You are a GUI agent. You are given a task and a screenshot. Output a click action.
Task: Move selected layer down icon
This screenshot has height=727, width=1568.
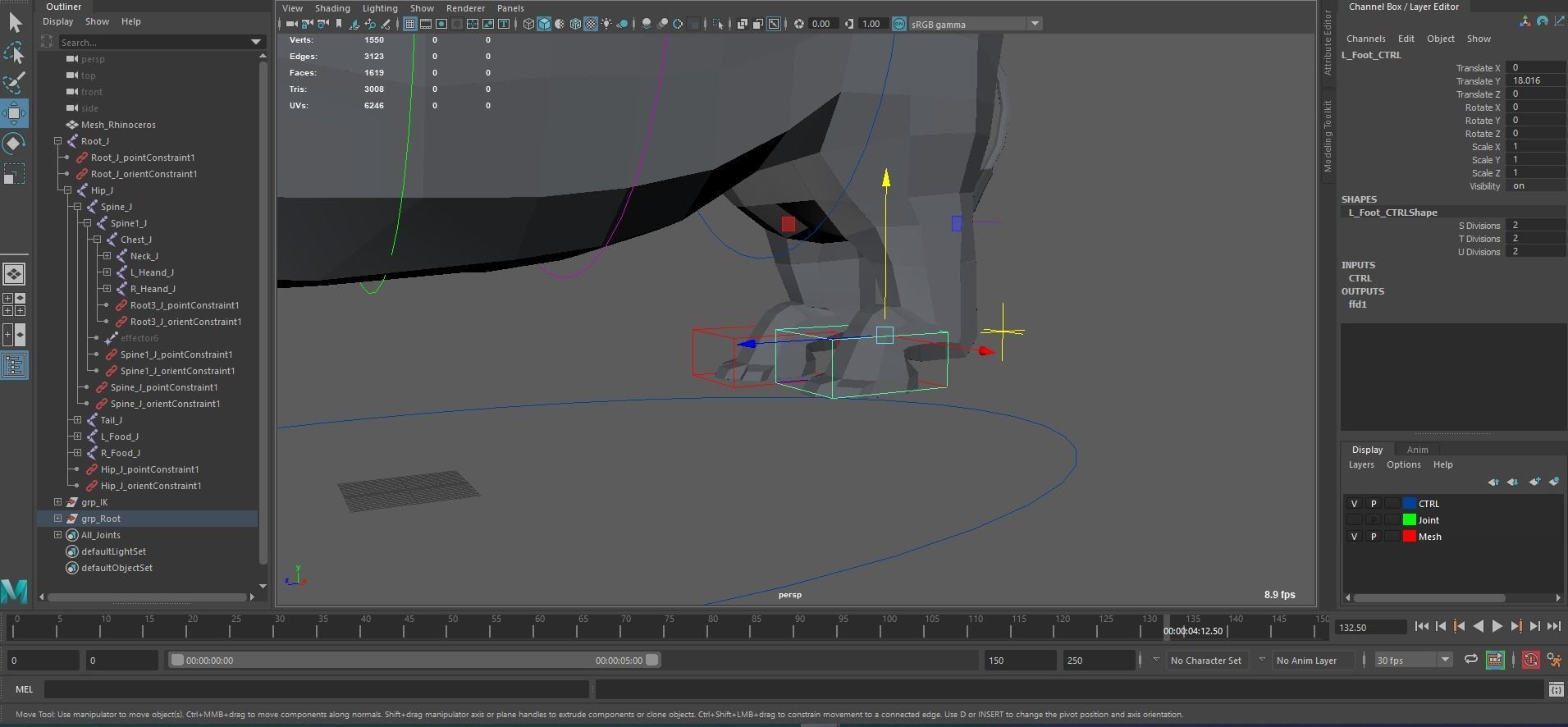tap(1513, 482)
